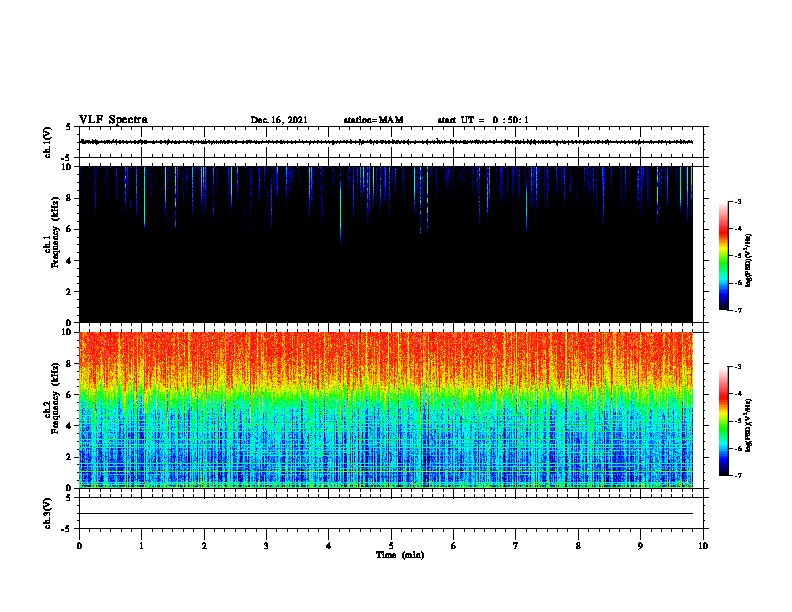Click time axis tick label "5"
Viewport: 792px width, 612px height.
pyautogui.click(x=391, y=546)
